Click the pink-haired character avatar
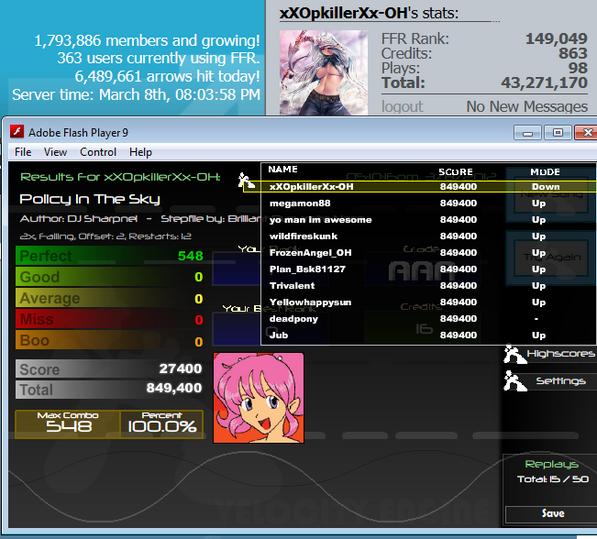The height and width of the screenshot is (539, 597). [259, 398]
